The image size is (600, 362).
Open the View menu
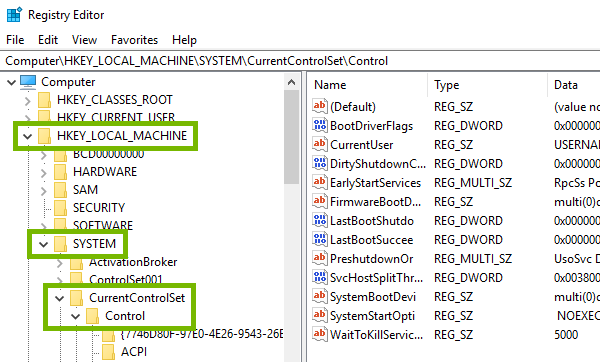(84, 40)
